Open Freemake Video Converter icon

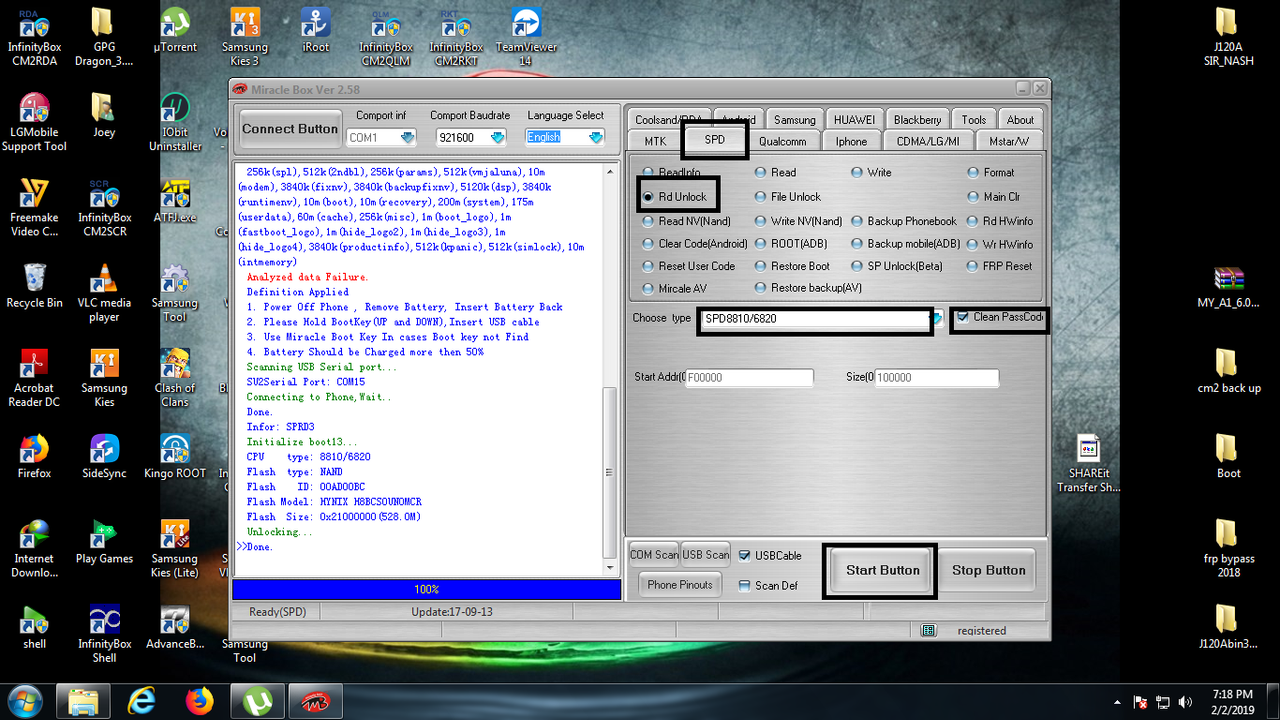point(34,207)
